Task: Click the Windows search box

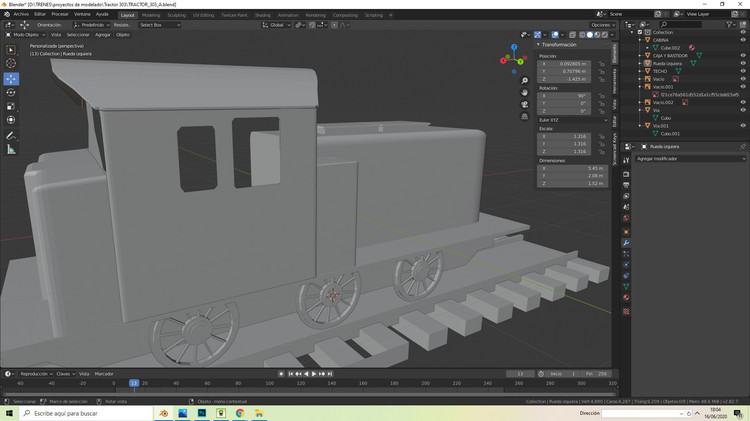Action: click(x=86, y=413)
